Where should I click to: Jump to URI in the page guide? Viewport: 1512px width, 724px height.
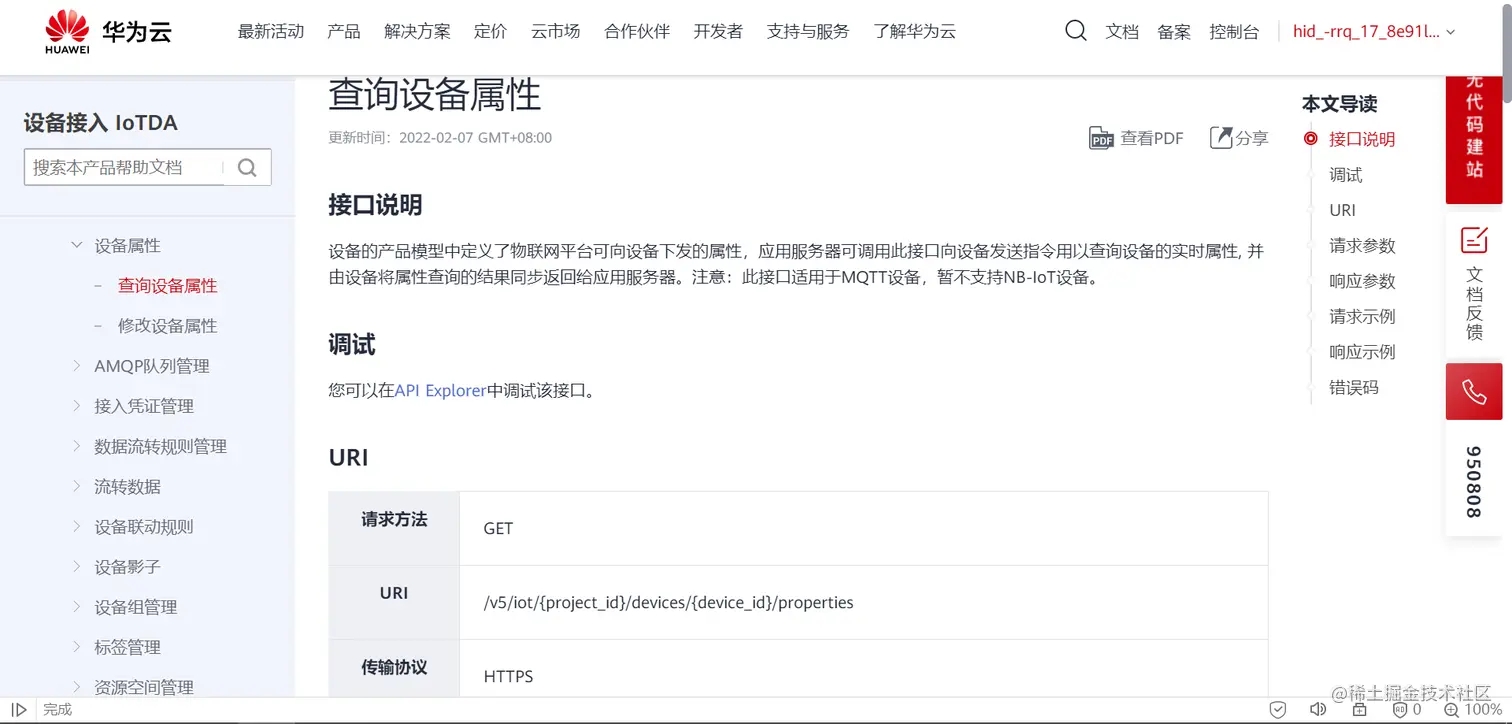pyautogui.click(x=1342, y=210)
